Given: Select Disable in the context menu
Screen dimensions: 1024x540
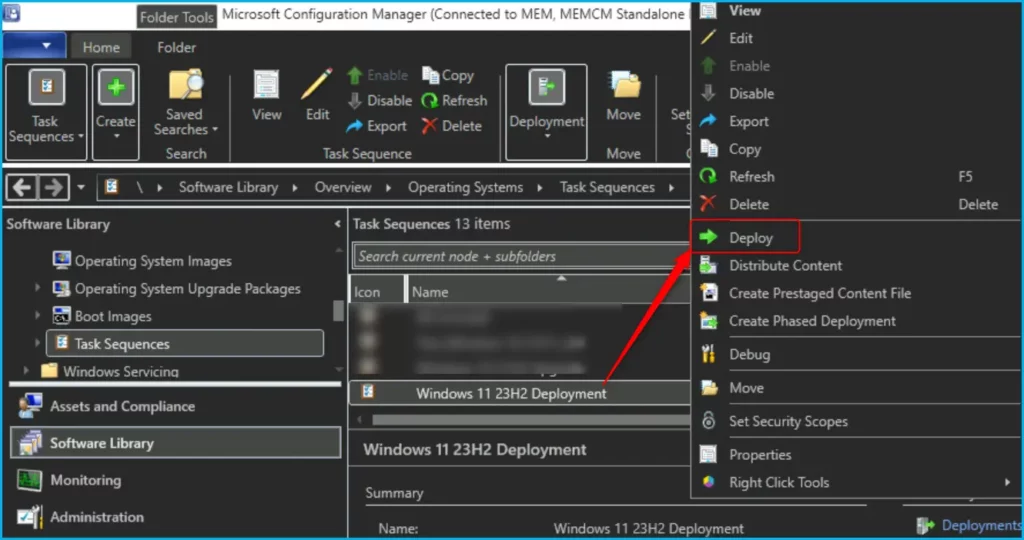Looking at the screenshot, I should tap(751, 93).
